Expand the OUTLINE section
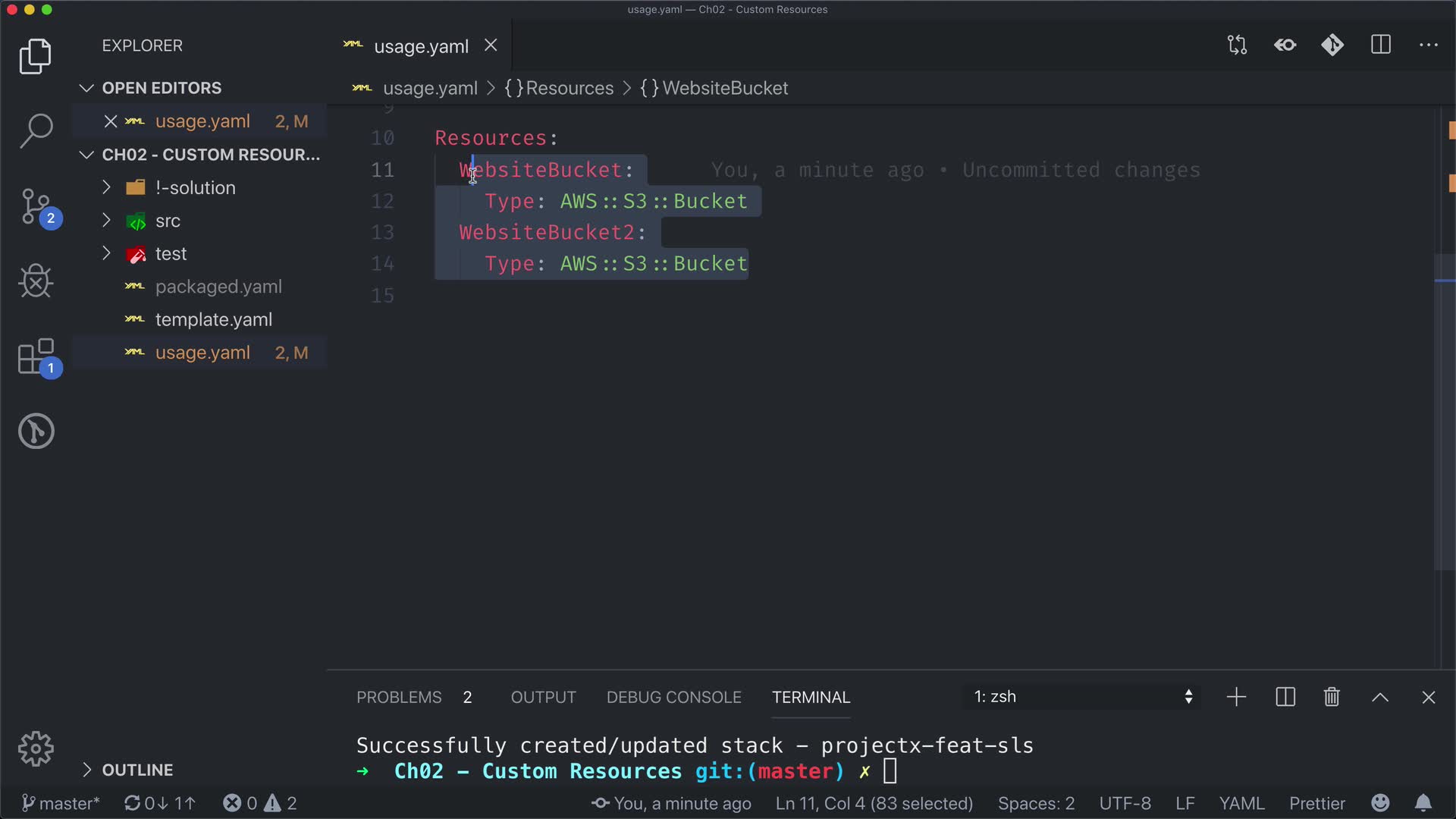This screenshot has height=819, width=1456. point(137,770)
